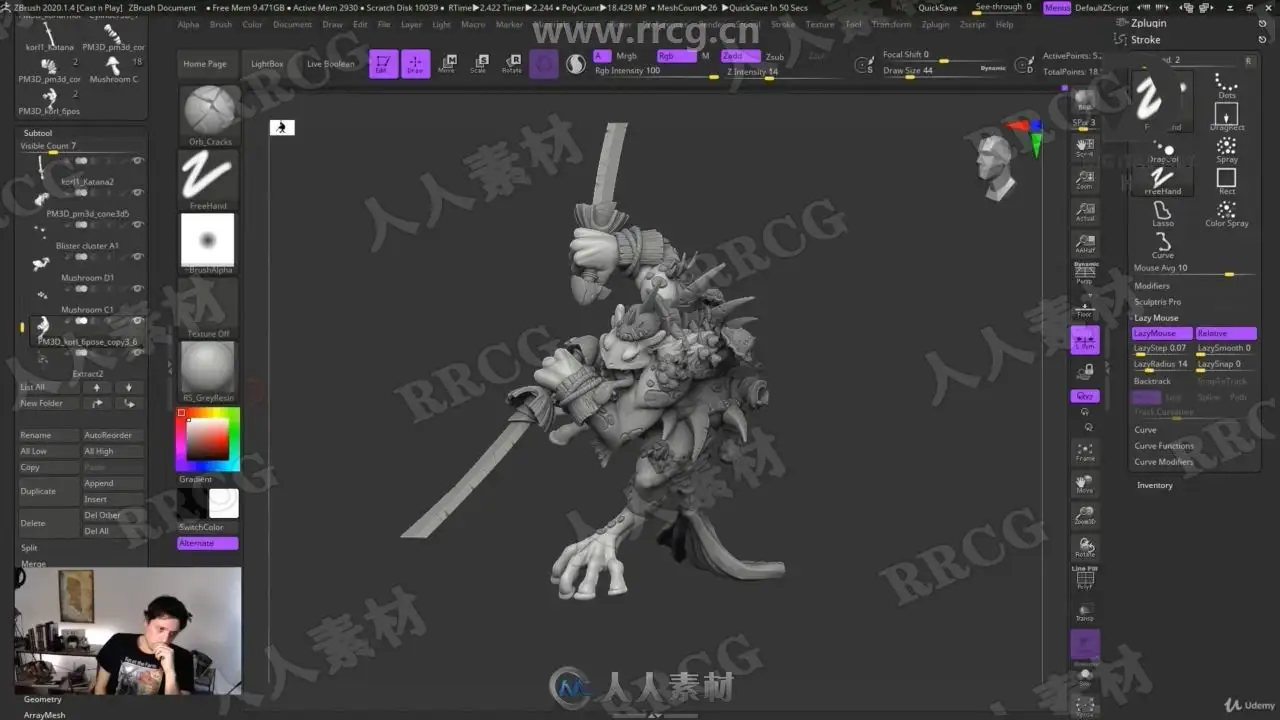Open the LightBox browser

[267, 64]
